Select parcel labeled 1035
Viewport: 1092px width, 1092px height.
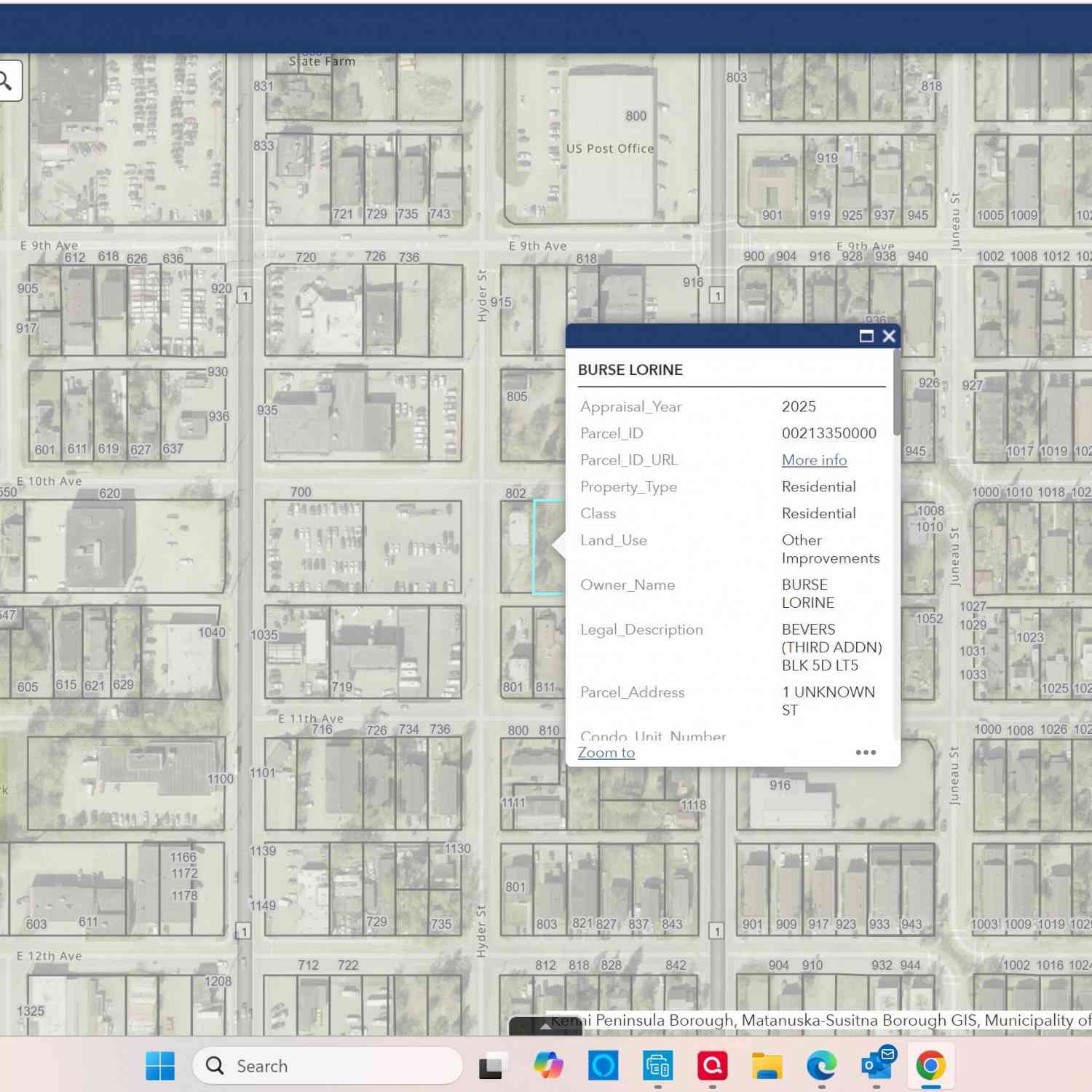pos(264,635)
